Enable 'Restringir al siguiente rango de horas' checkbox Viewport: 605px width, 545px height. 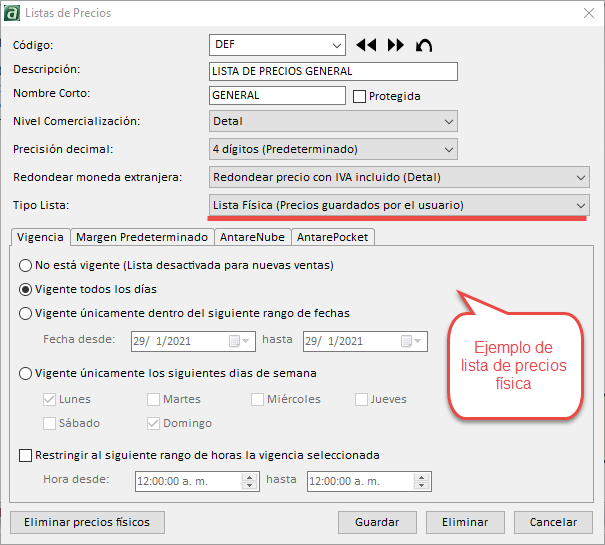[26, 456]
